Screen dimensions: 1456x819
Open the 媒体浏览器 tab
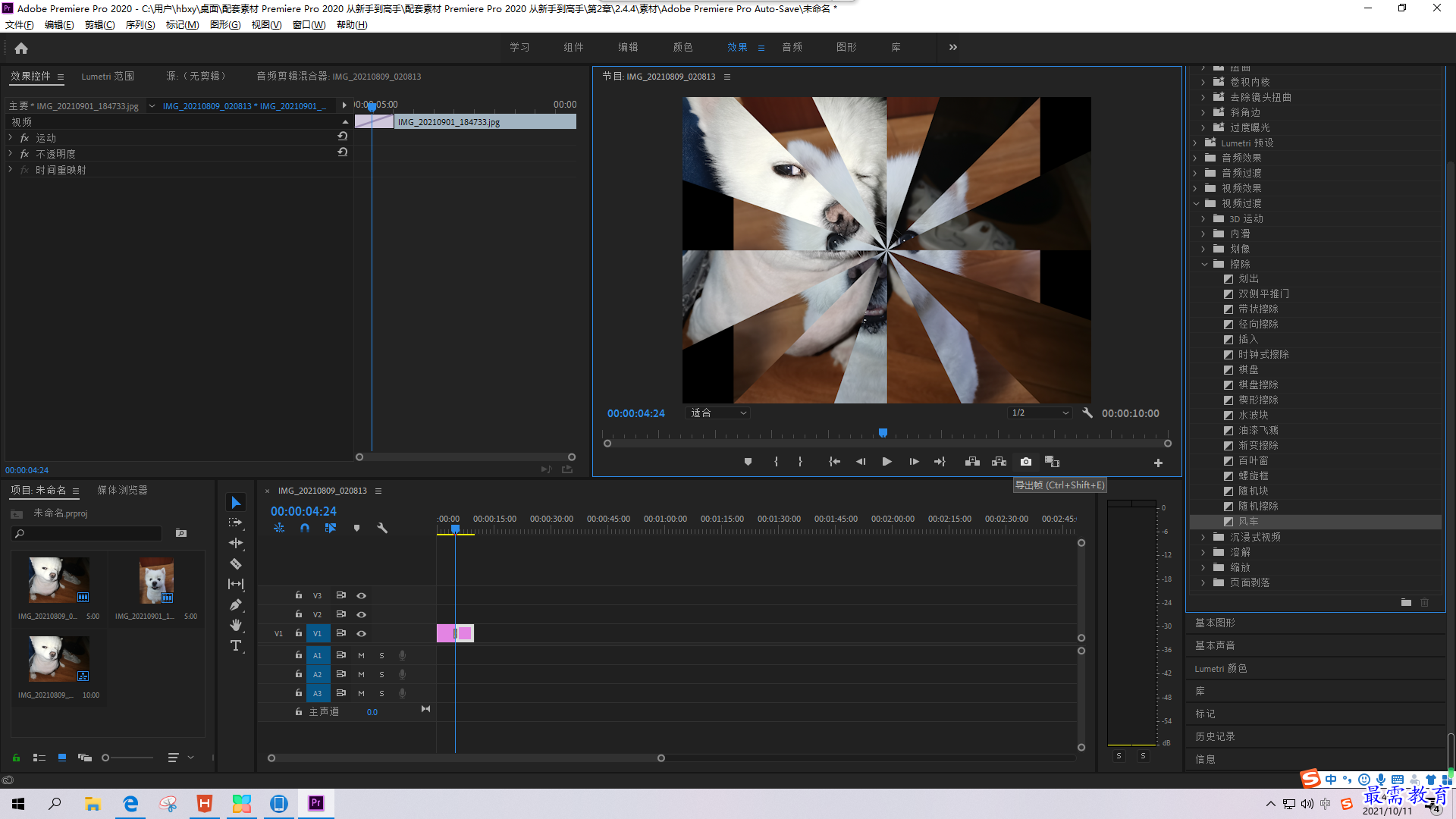tap(122, 490)
